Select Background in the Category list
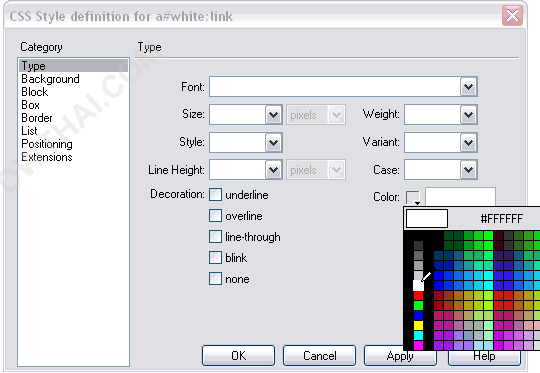The image size is (540, 373). click(50, 79)
